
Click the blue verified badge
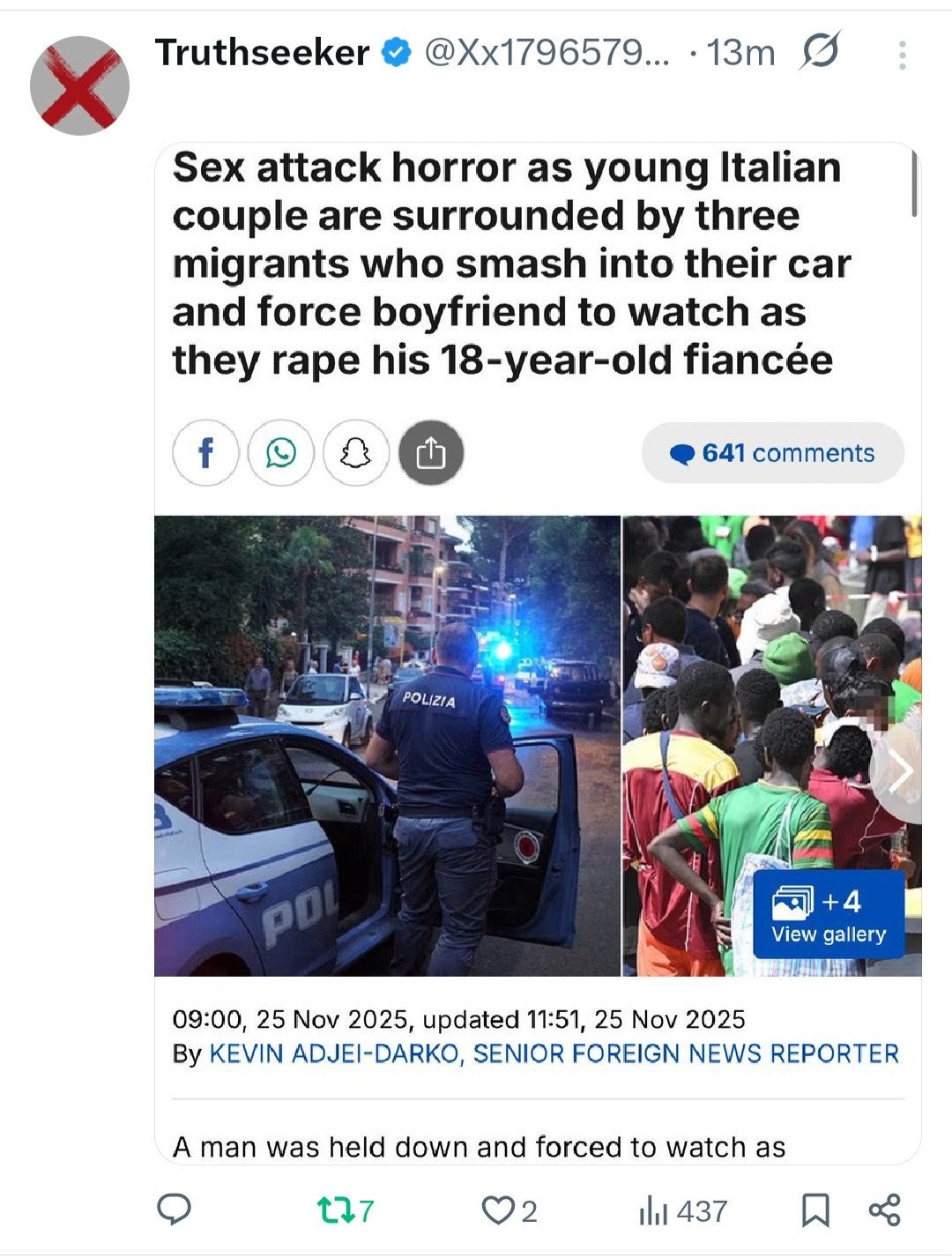tap(396, 53)
